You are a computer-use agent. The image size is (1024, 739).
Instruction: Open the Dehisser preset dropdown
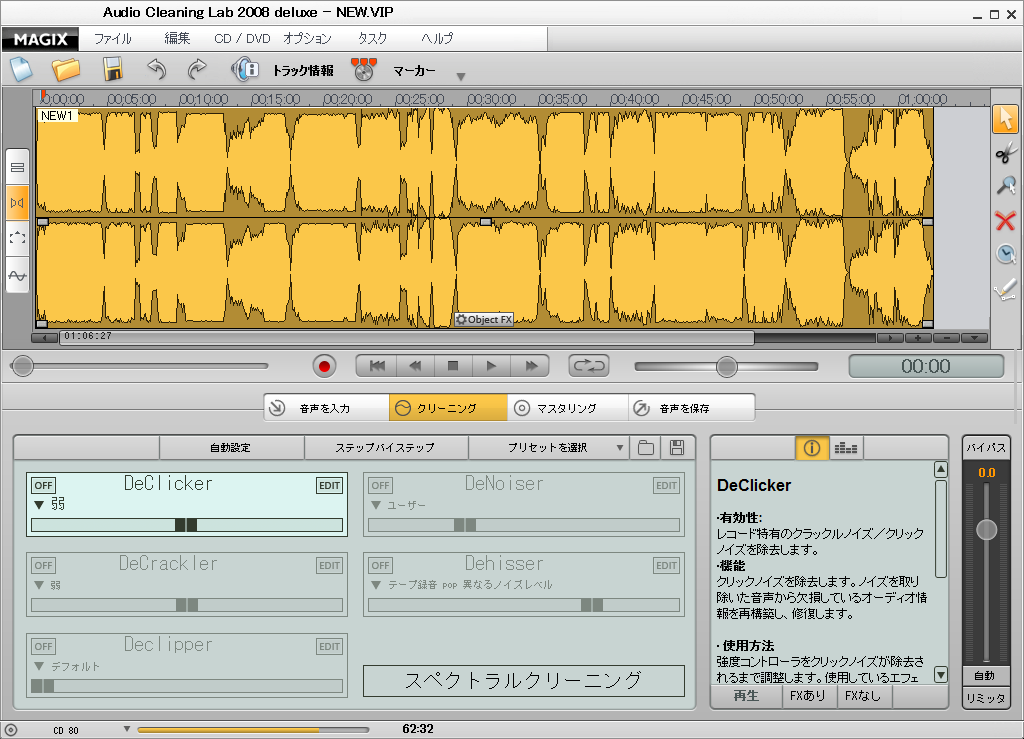click(376, 585)
